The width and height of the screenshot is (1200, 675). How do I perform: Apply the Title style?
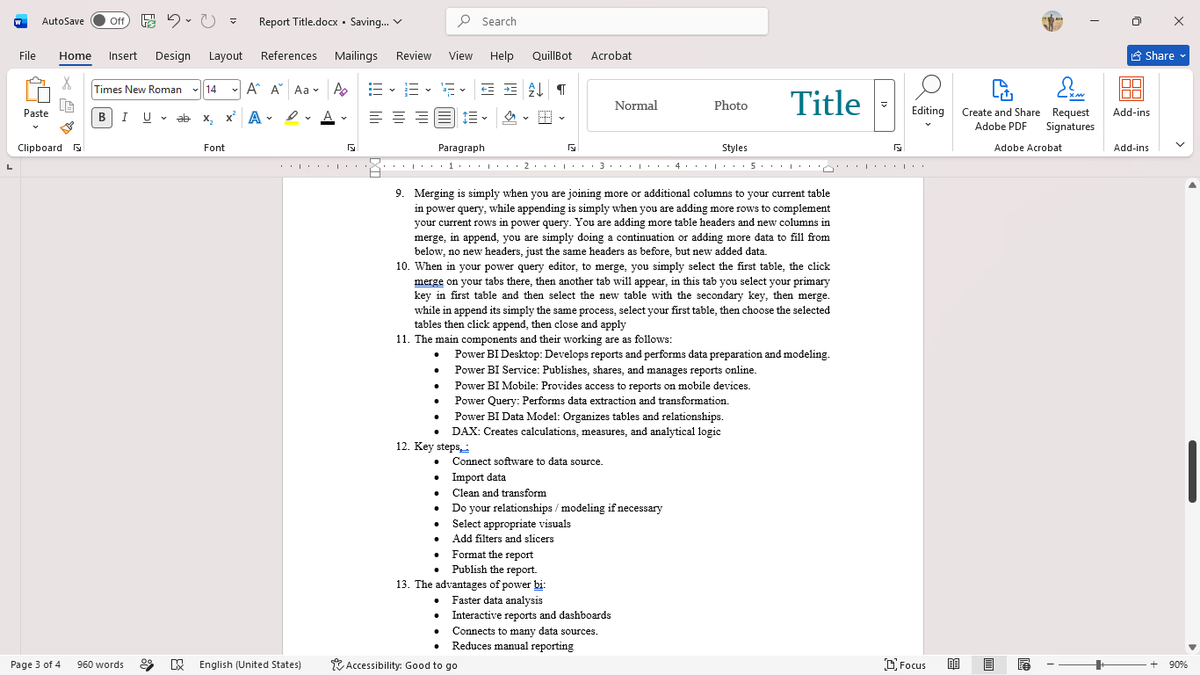[825, 105]
